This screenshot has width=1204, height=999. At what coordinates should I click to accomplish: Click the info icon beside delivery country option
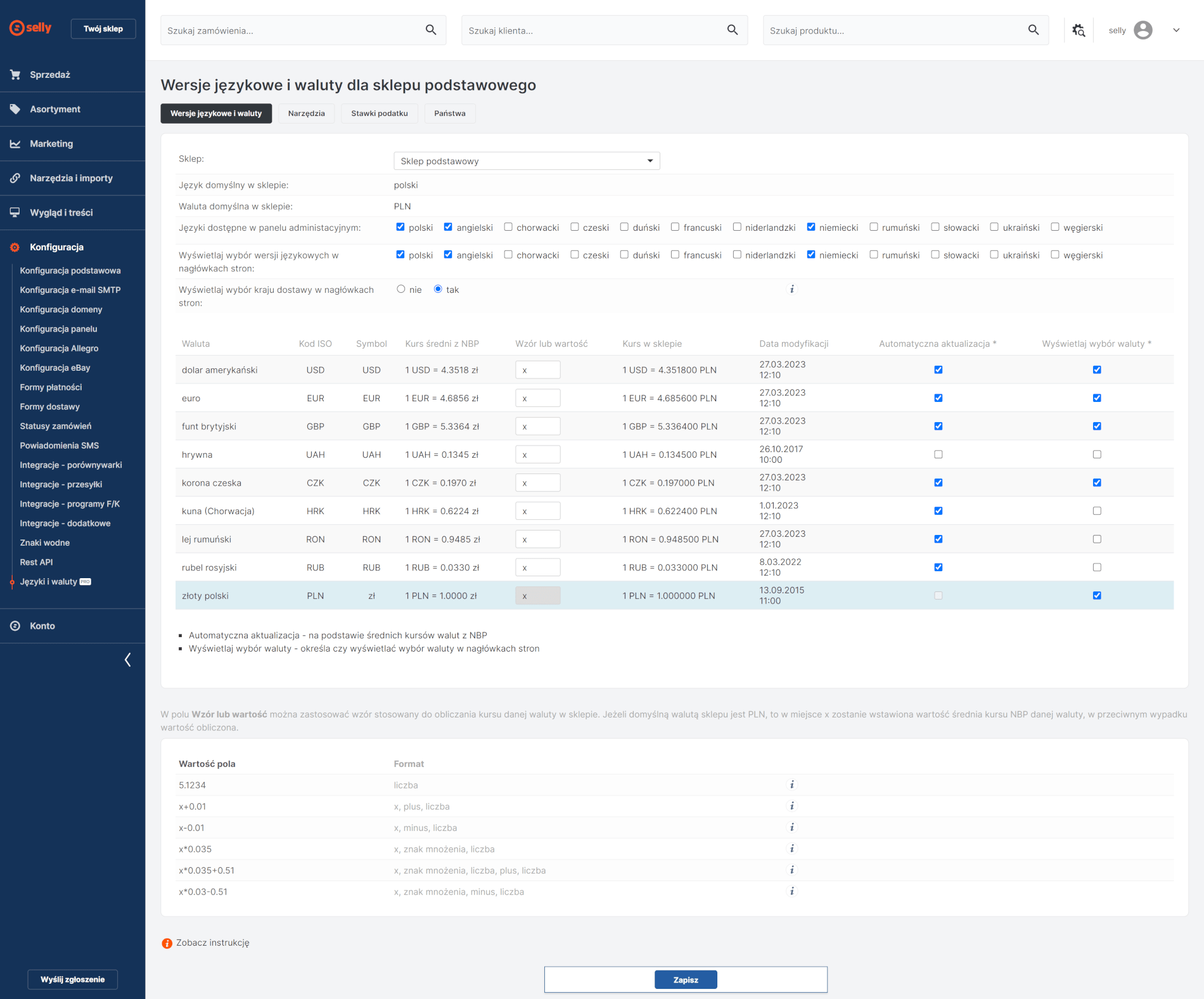pyautogui.click(x=791, y=289)
